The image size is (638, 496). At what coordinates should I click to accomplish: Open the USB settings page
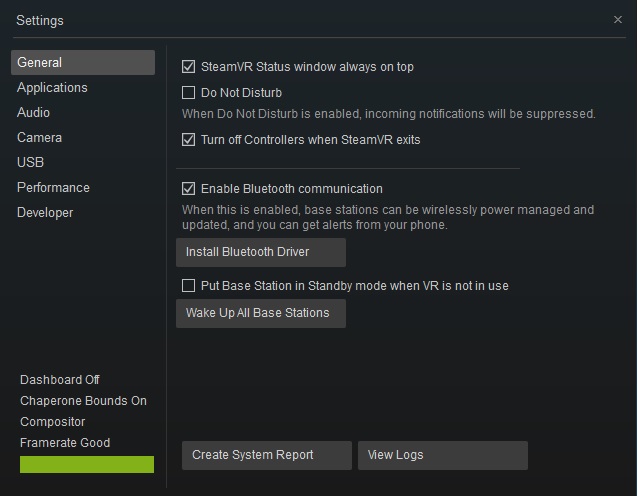pos(30,163)
